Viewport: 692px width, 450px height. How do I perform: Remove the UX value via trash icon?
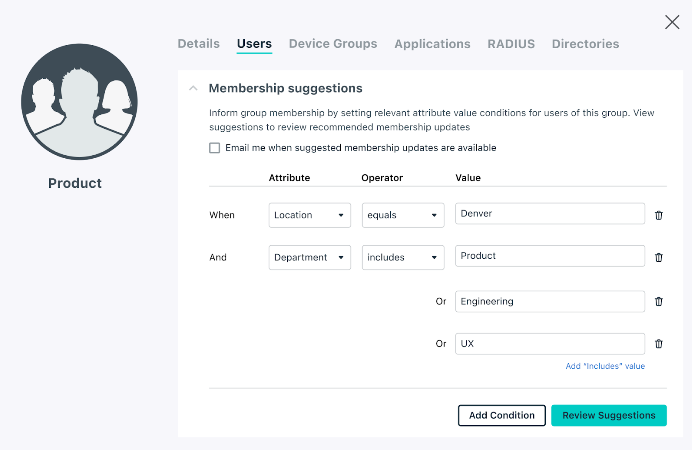[x=658, y=343]
